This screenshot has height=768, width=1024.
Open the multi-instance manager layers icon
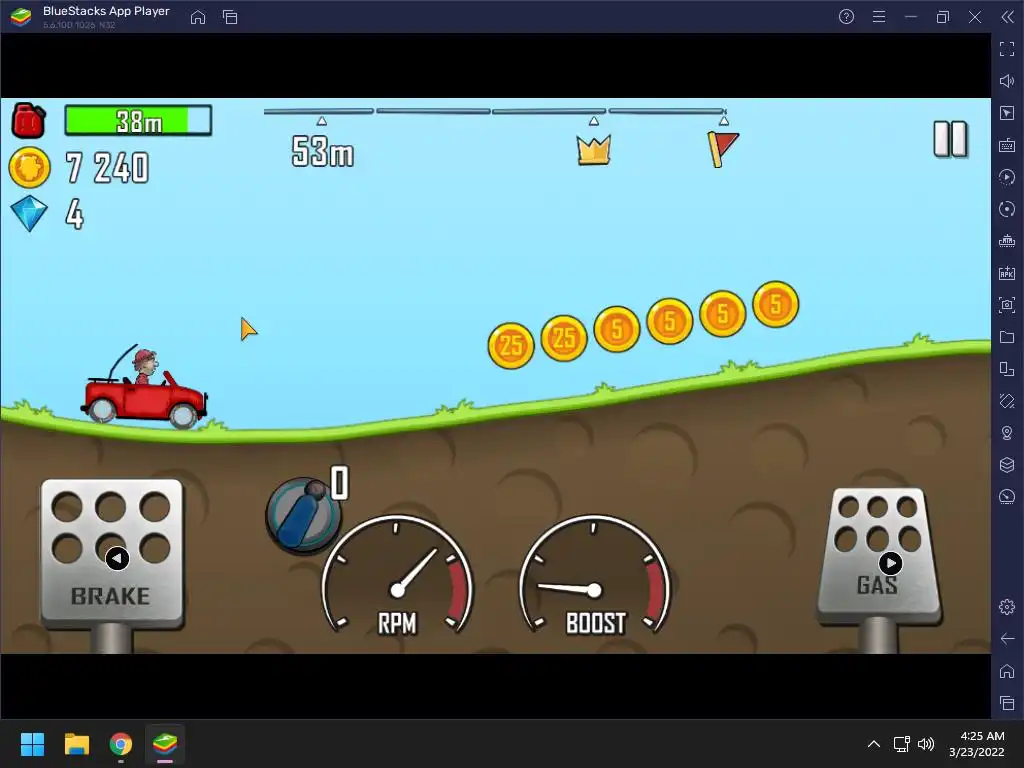[1007, 465]
